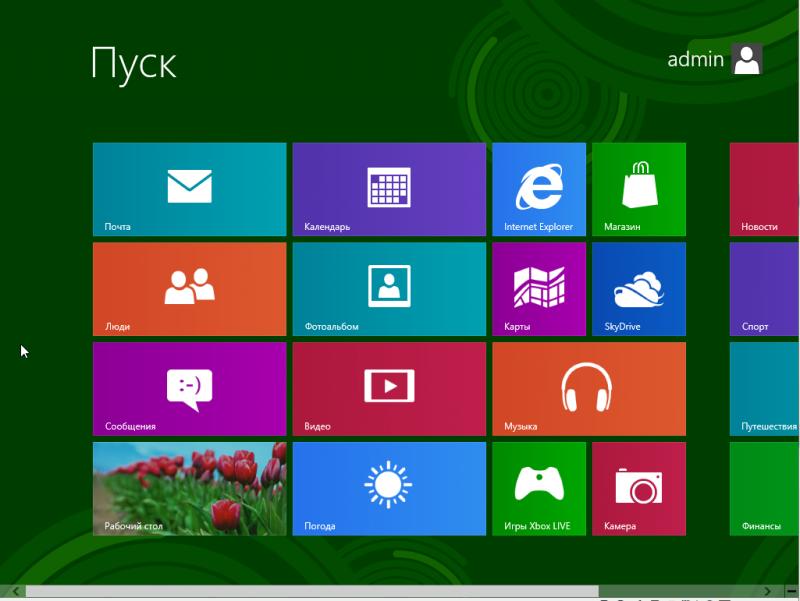800x601 pixels.
Task: Open Рабочий стол desktop tile
Action: [189, 489]
